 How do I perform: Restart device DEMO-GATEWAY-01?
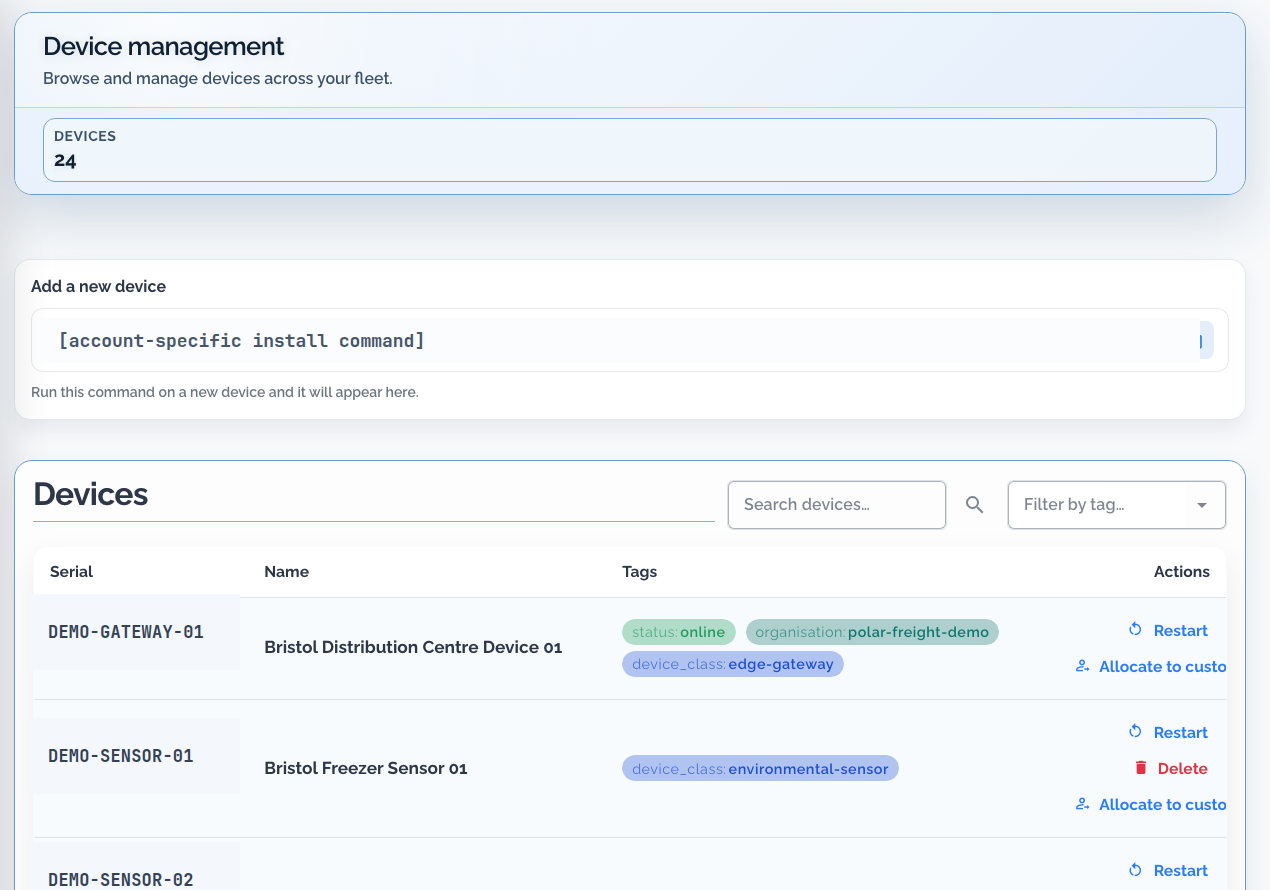point(1168,630)
